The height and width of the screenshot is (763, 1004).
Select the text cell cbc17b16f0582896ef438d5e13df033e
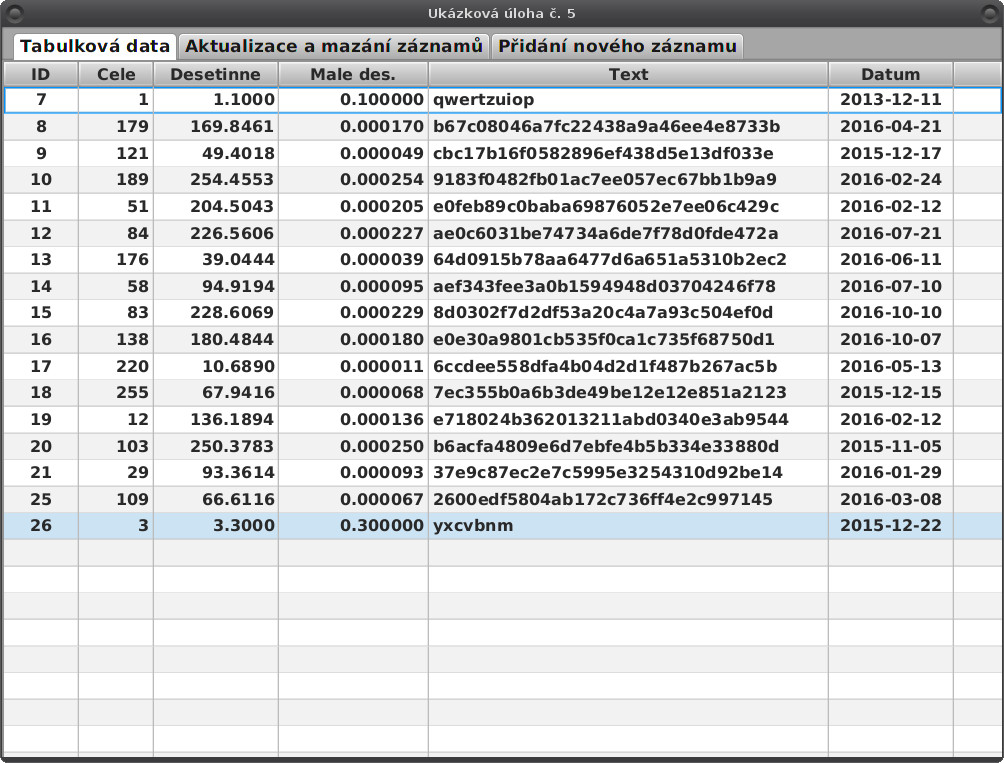coord(628,154)
